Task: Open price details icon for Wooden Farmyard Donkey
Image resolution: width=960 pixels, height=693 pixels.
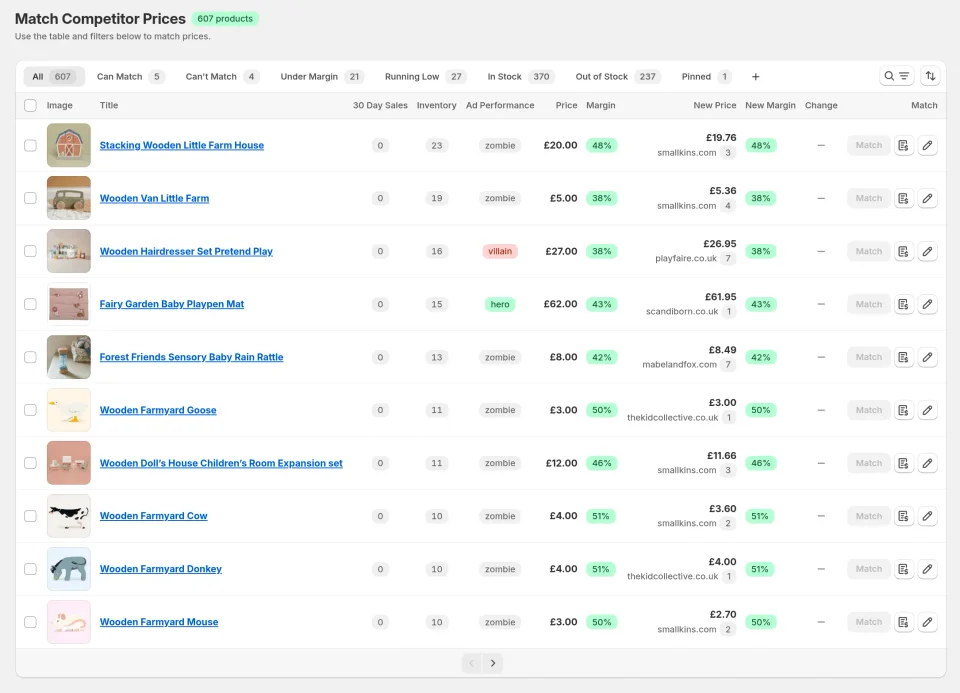Action: (x=903, y=569)
